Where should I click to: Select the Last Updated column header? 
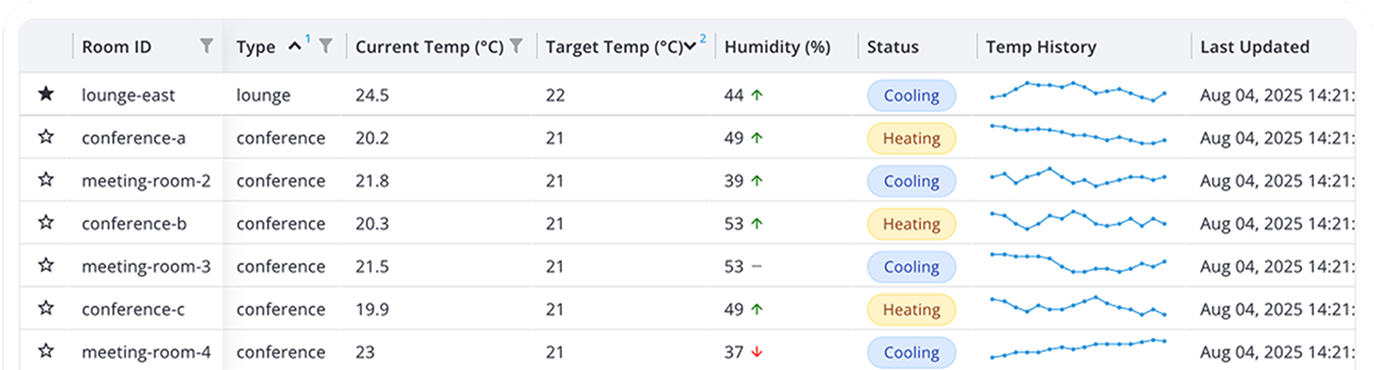pos(1255,47)
